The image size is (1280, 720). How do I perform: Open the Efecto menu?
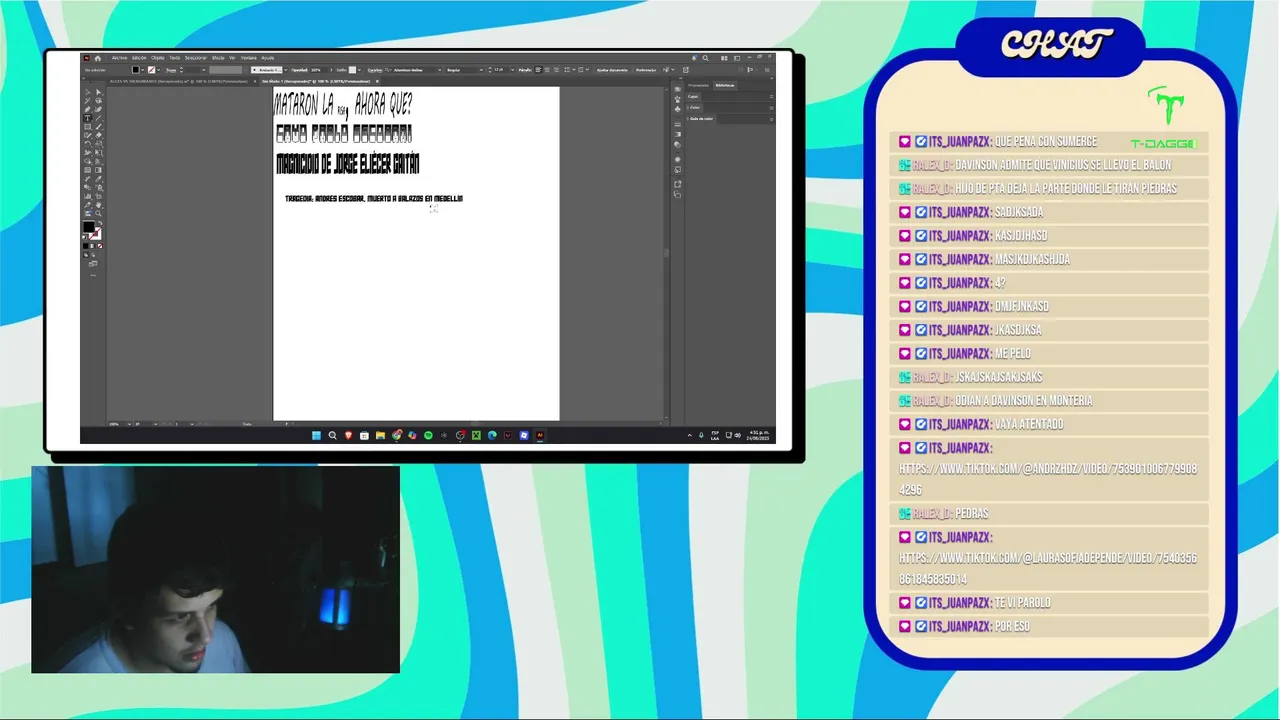[x=218, y=58]
